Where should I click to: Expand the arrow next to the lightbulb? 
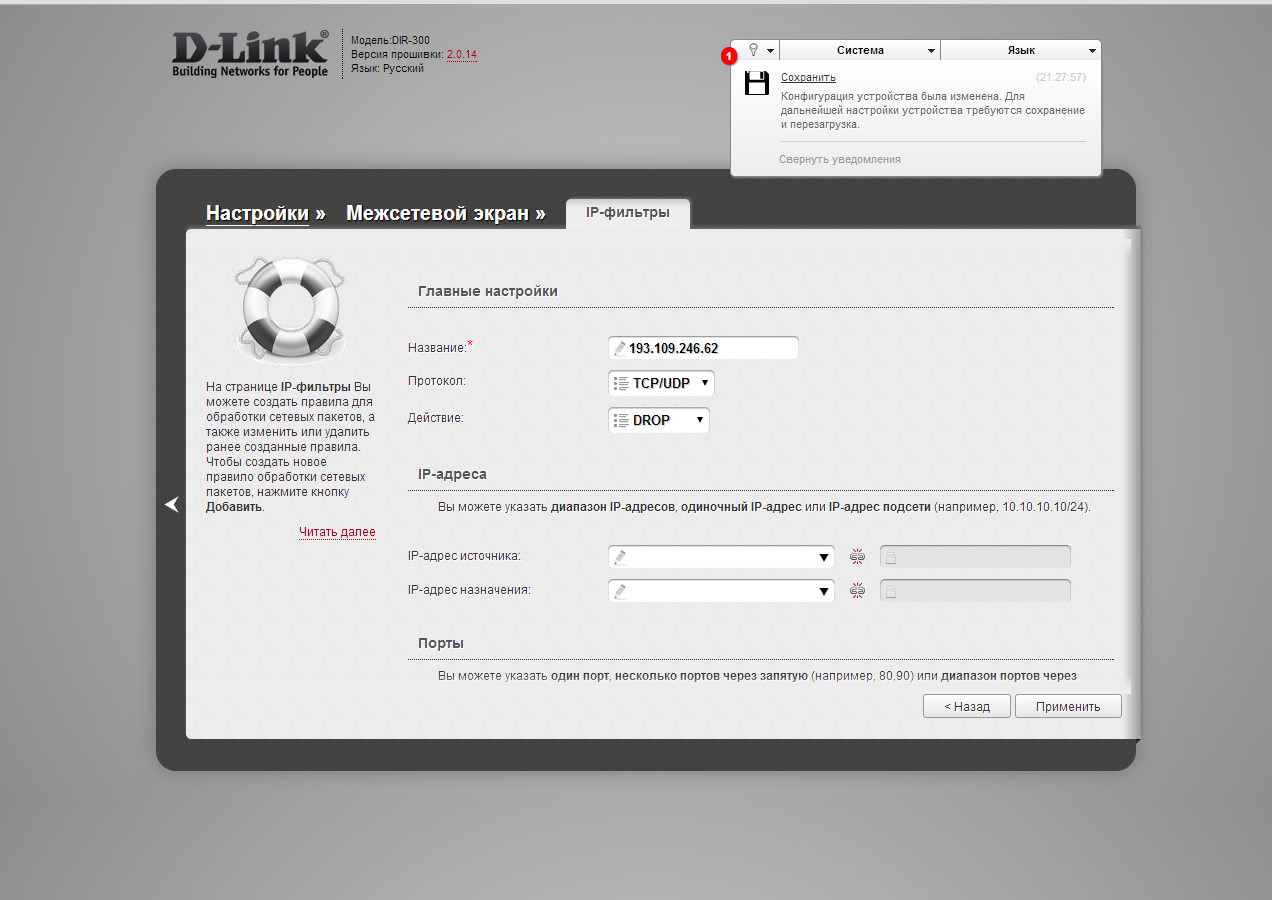point(770,51)
